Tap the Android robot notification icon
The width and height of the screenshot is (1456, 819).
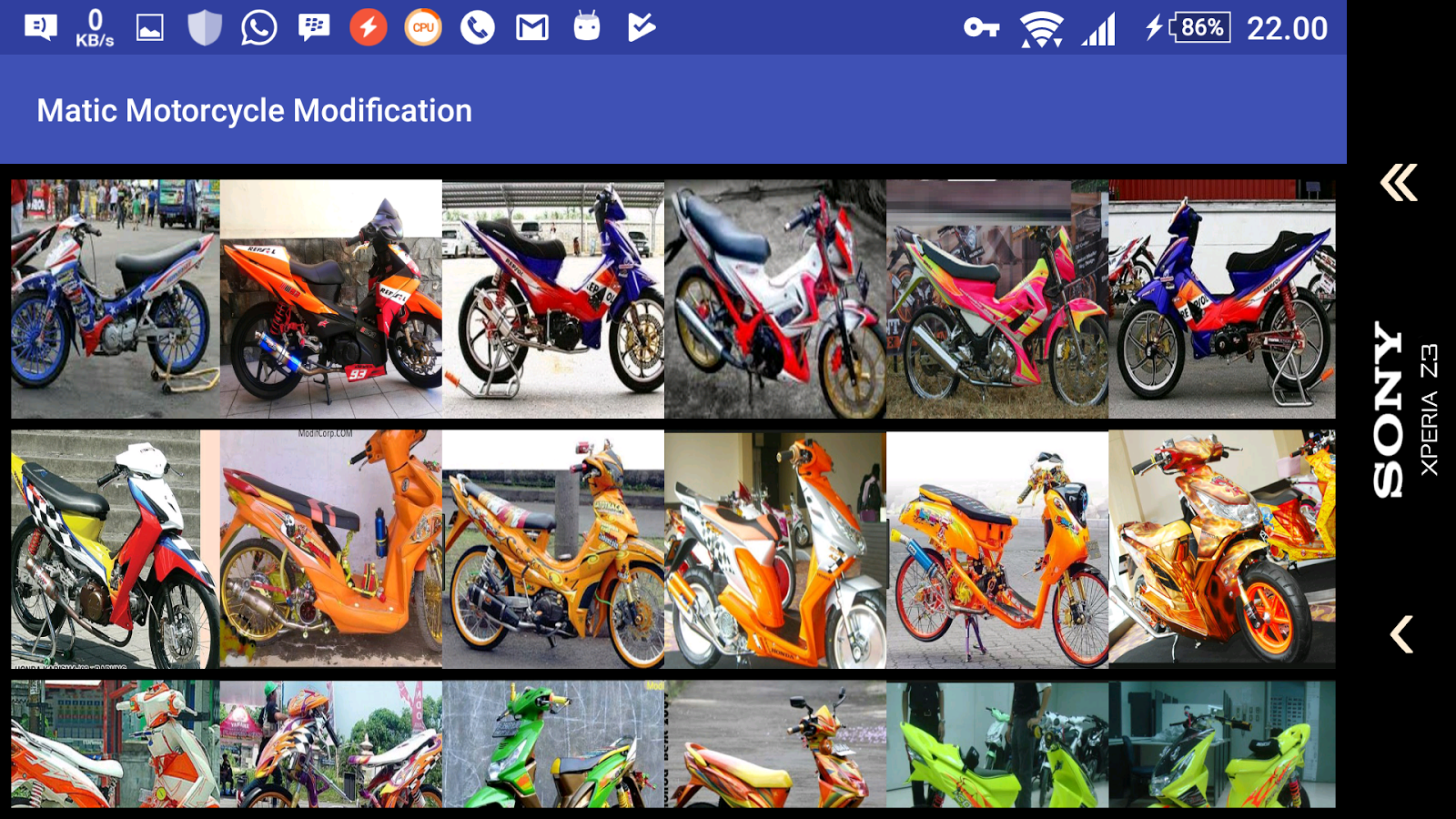(x=587, y=26)
